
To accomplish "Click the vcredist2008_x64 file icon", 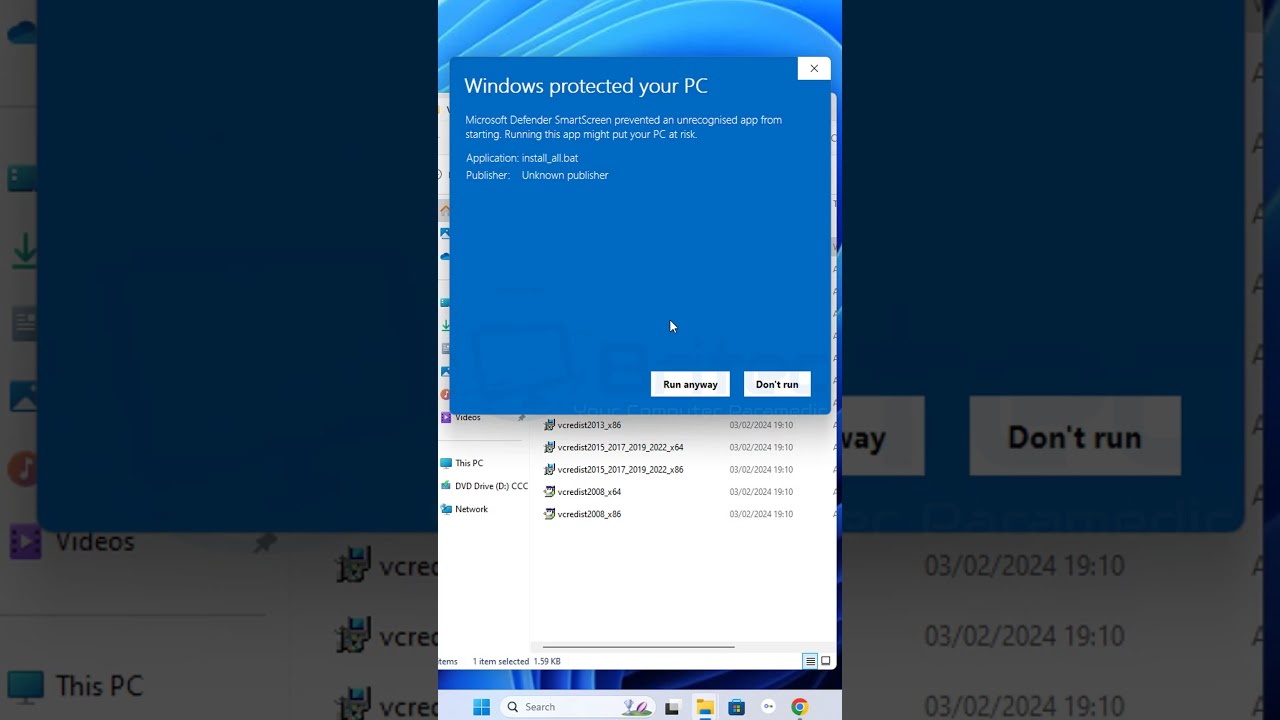I will coord(549,492).
